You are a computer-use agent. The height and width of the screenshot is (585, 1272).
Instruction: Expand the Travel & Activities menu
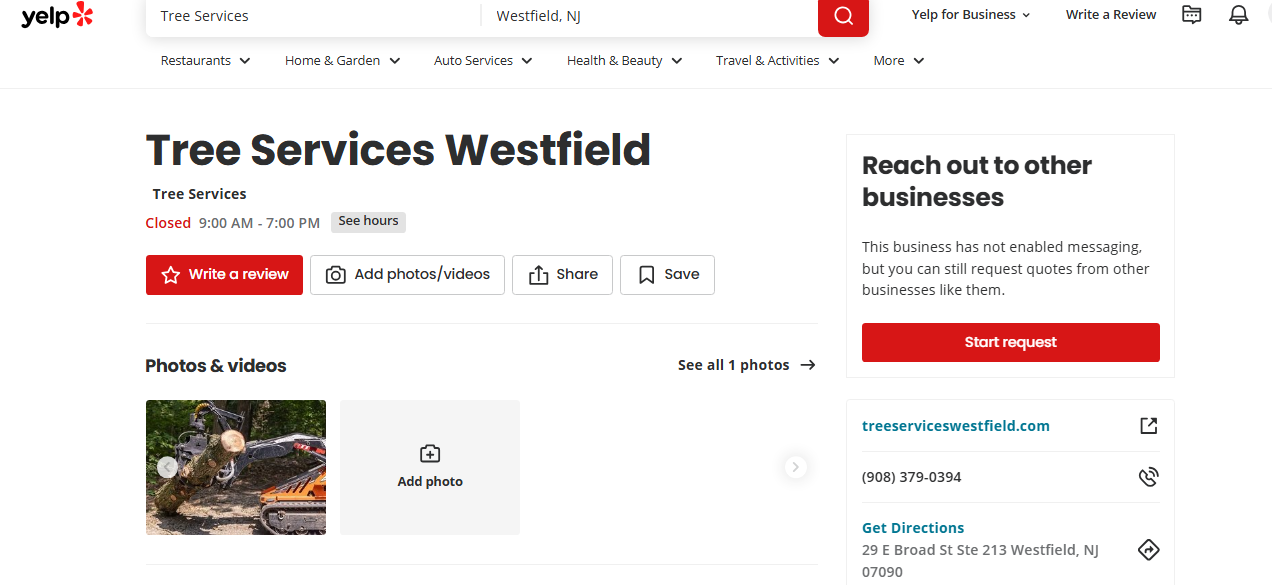click(x=778, y=61)
